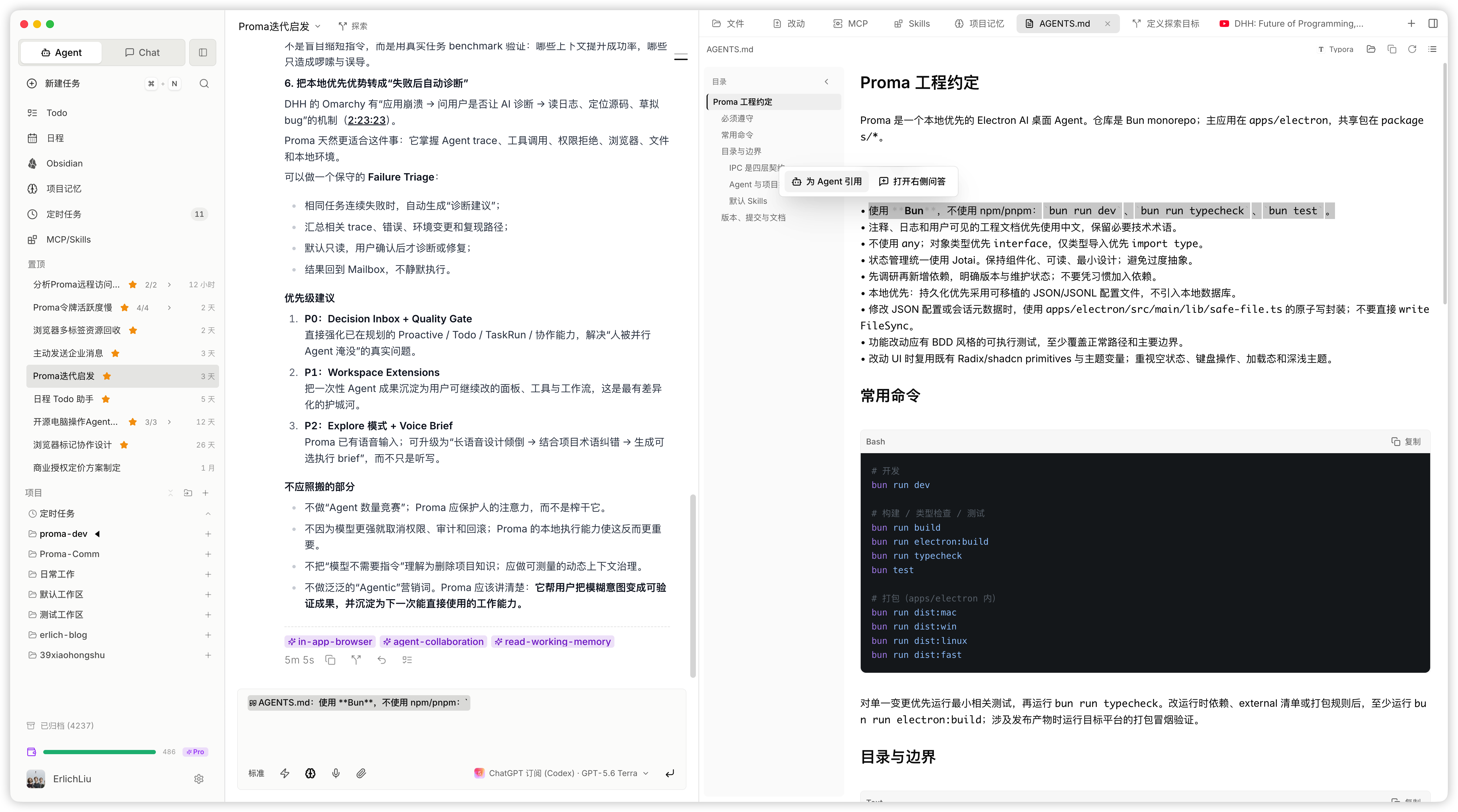Click the plus icon on the erlich-blog row
The width and height of the screenshot is (1458, 812).
(x=208, y=635)
